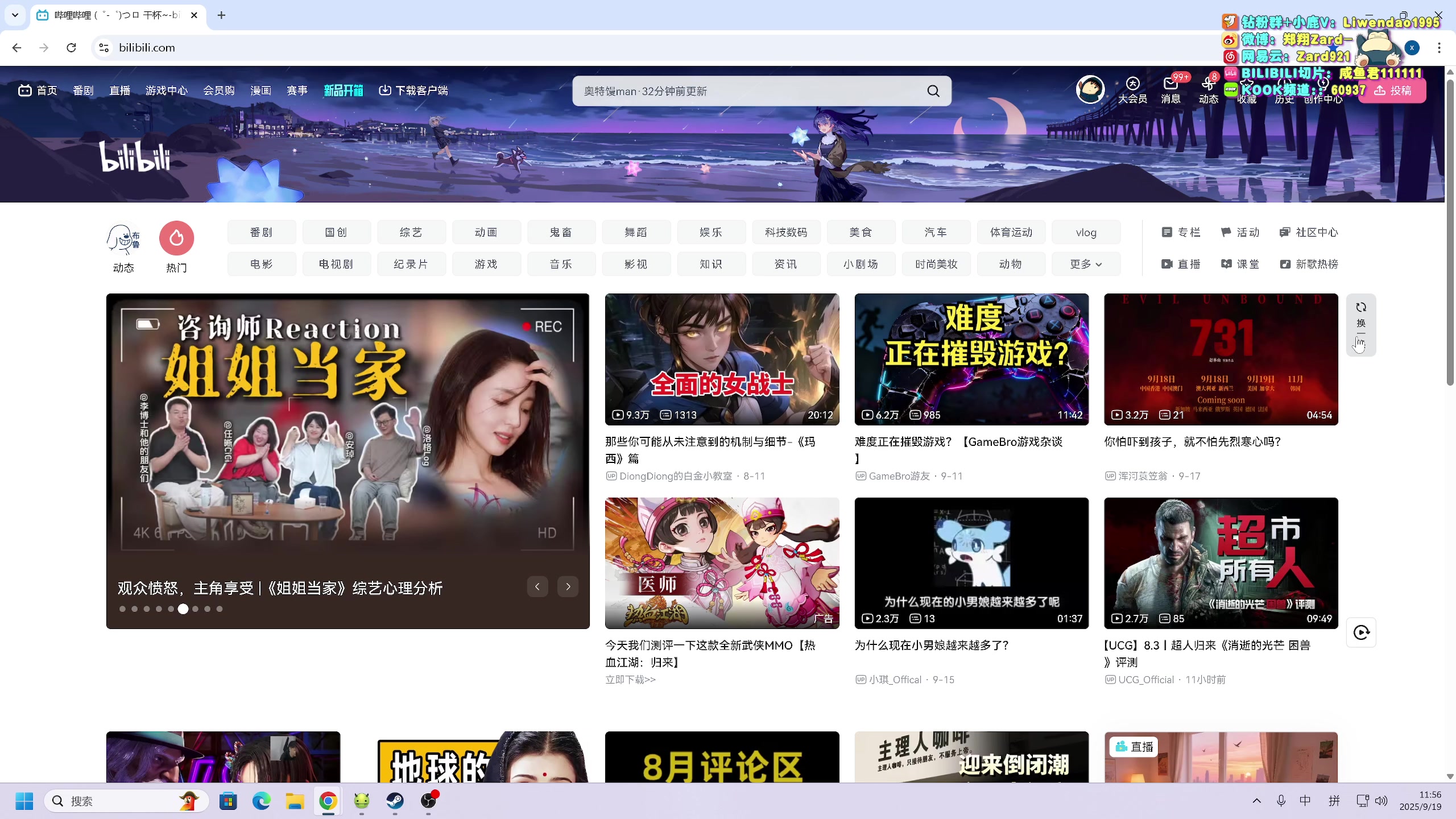The height and width of the screenshot is (819, 1456).
Task: Open 大会员 membership icon
Action: click(1132, 90)
